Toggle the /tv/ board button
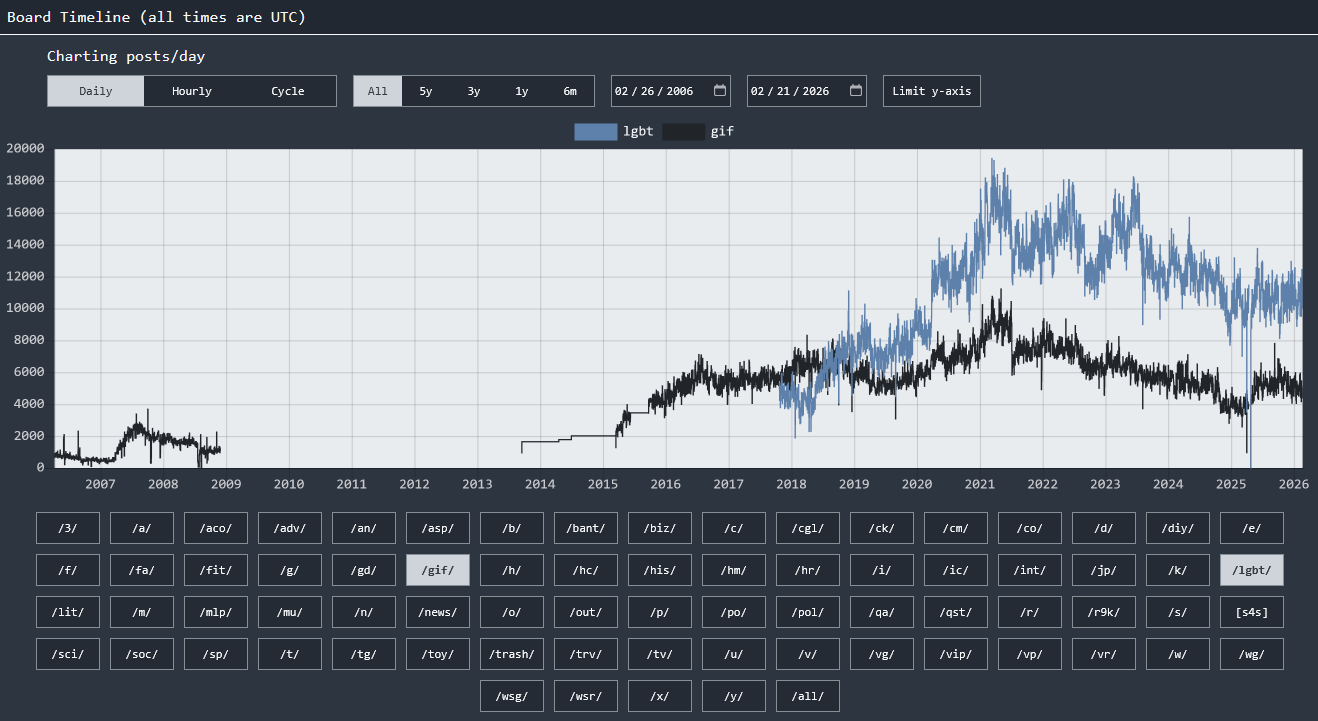Image resolution: width=1318 pixels, height=721 pixels. coord(660,654)
